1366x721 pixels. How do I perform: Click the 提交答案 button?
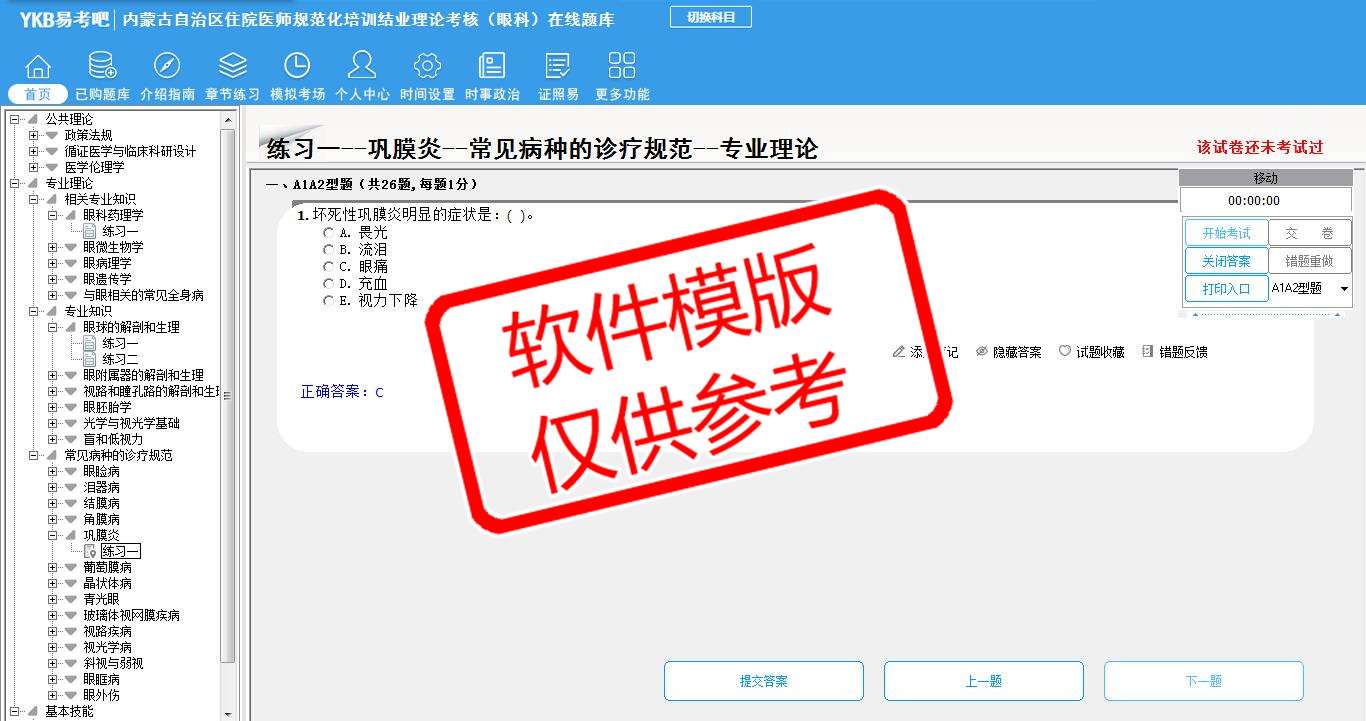(763, 681)
